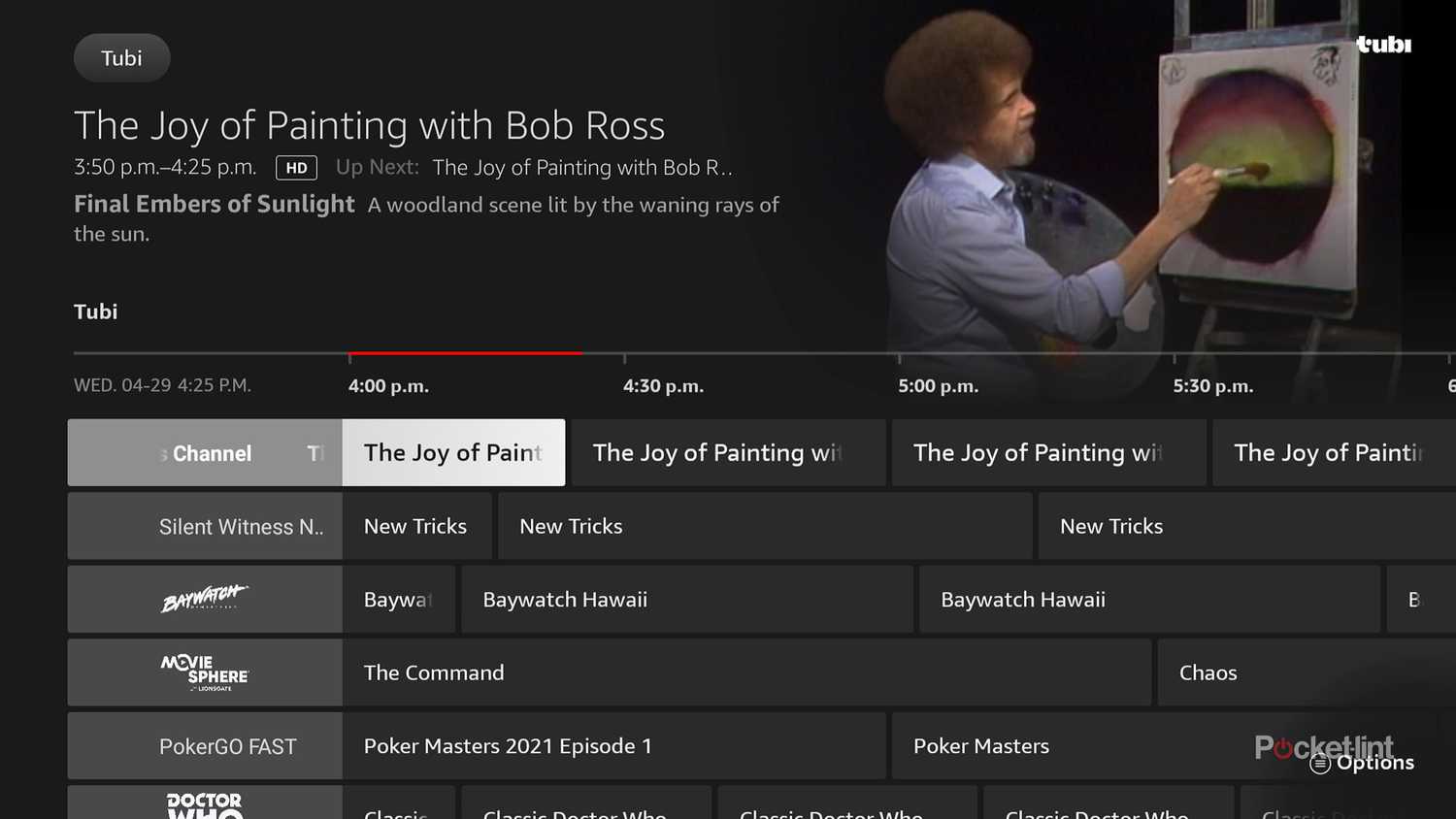This screenshot has height=819, width=1456.
Task: Click the red playback progress bar
Action: pyautogui.click(x=464, y=351)
